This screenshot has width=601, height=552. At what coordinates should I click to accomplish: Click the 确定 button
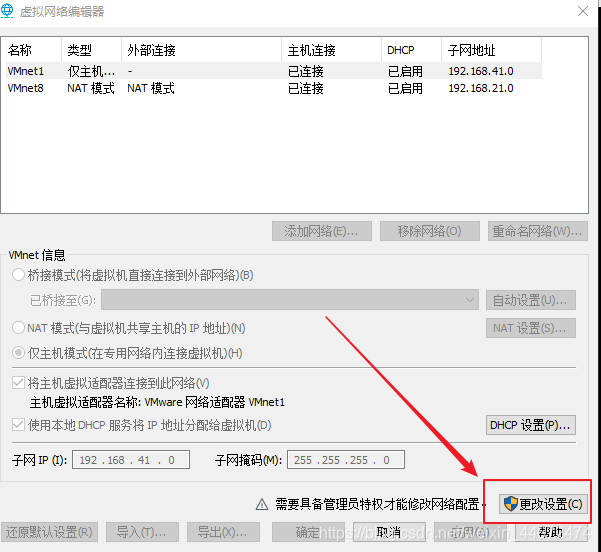(x=308, y=532)
